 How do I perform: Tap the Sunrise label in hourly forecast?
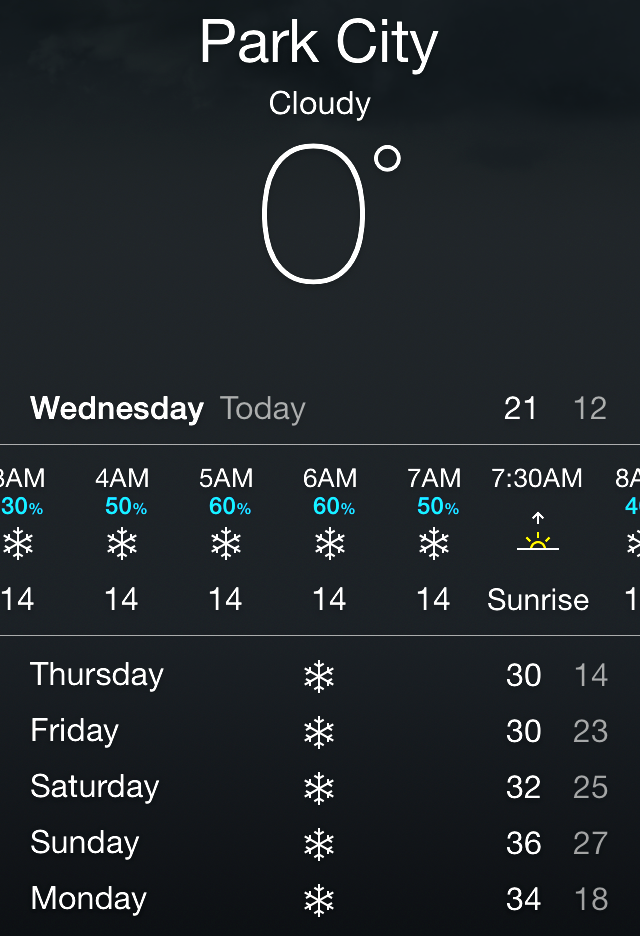(x=538, y=600)
